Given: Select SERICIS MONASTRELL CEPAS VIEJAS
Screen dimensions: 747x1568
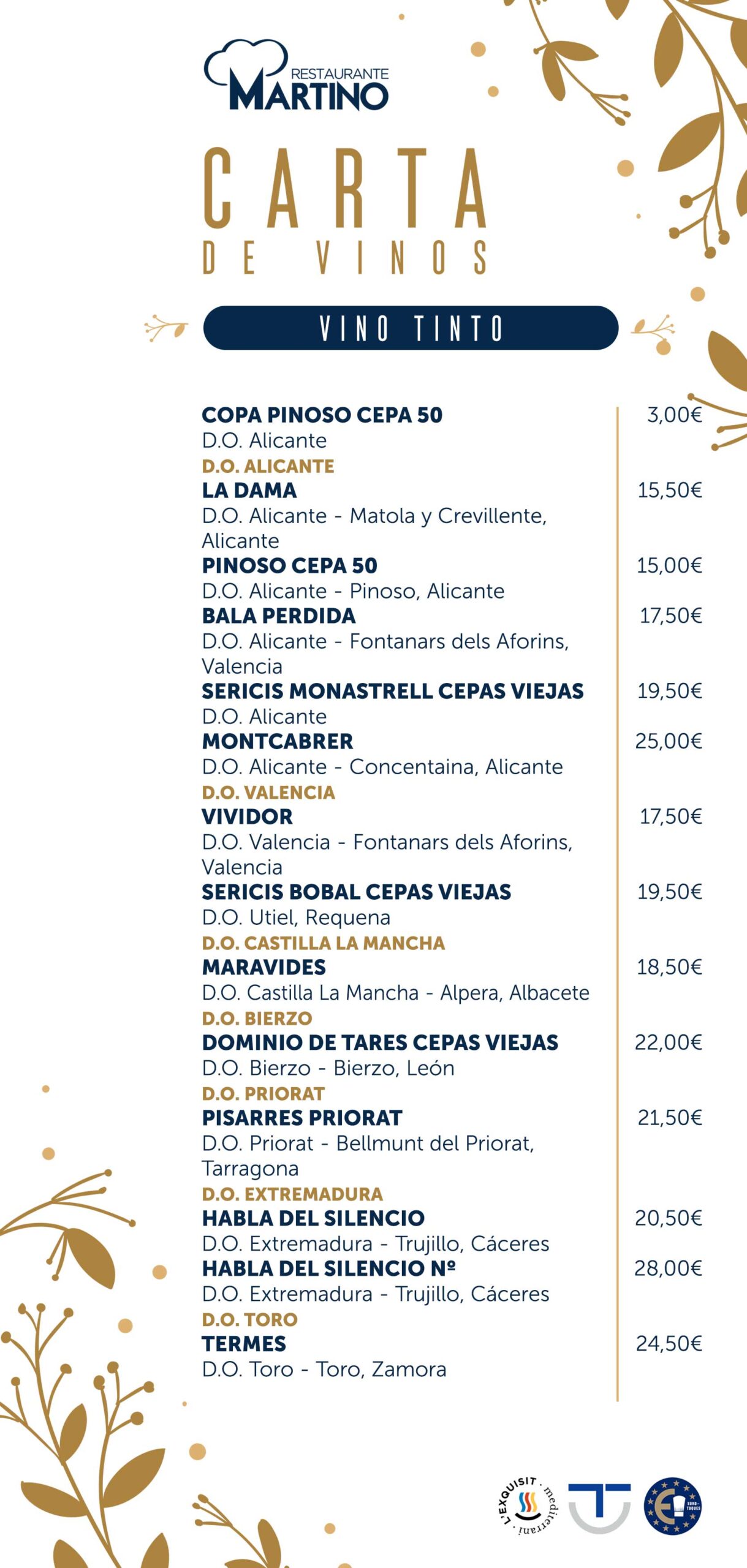Looking at the screenshot, I should coord(392,692).
